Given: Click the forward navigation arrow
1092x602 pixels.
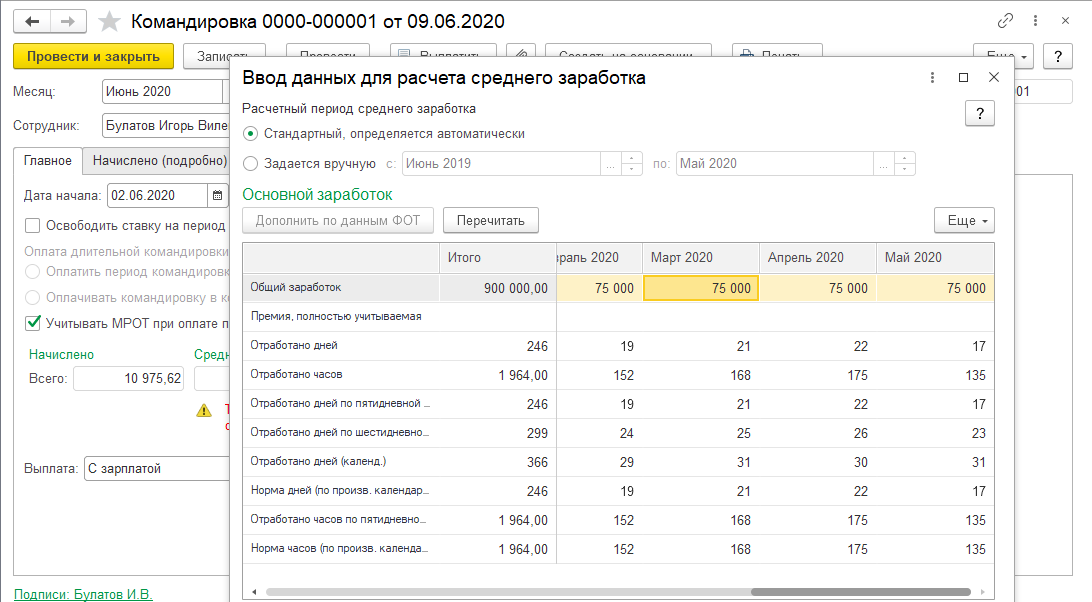Looking at the screenshot, I should [67, 21].
